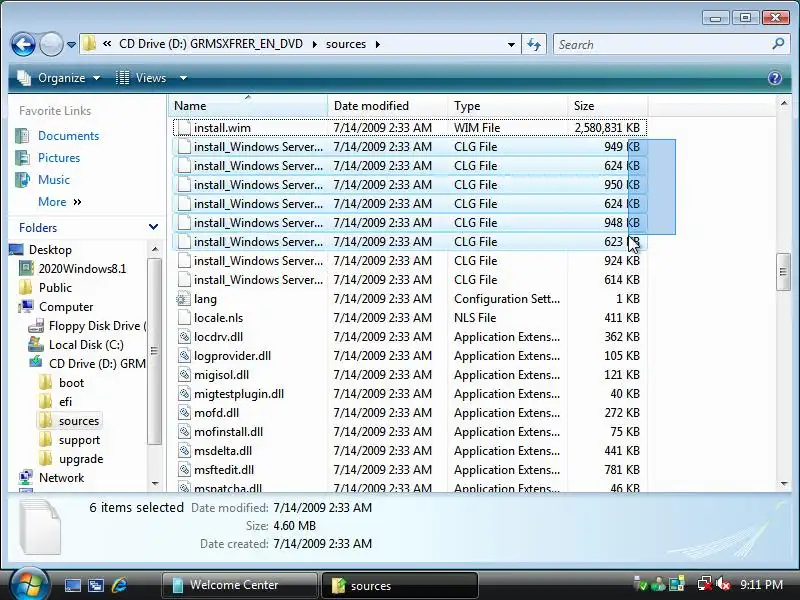Sort by the Size column header
800x600 pixels.
pos(607,106)
